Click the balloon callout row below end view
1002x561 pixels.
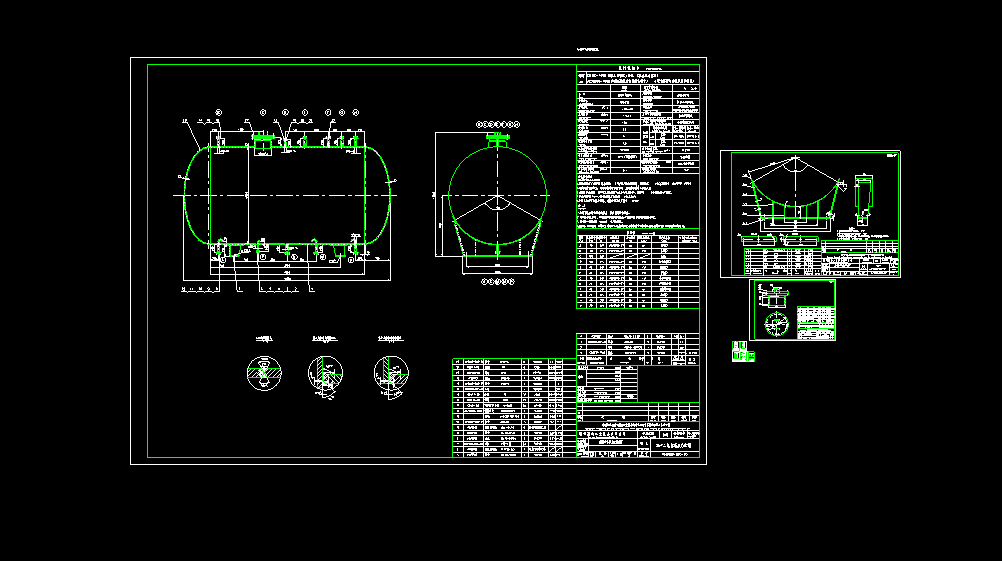(x=498, y=281)
